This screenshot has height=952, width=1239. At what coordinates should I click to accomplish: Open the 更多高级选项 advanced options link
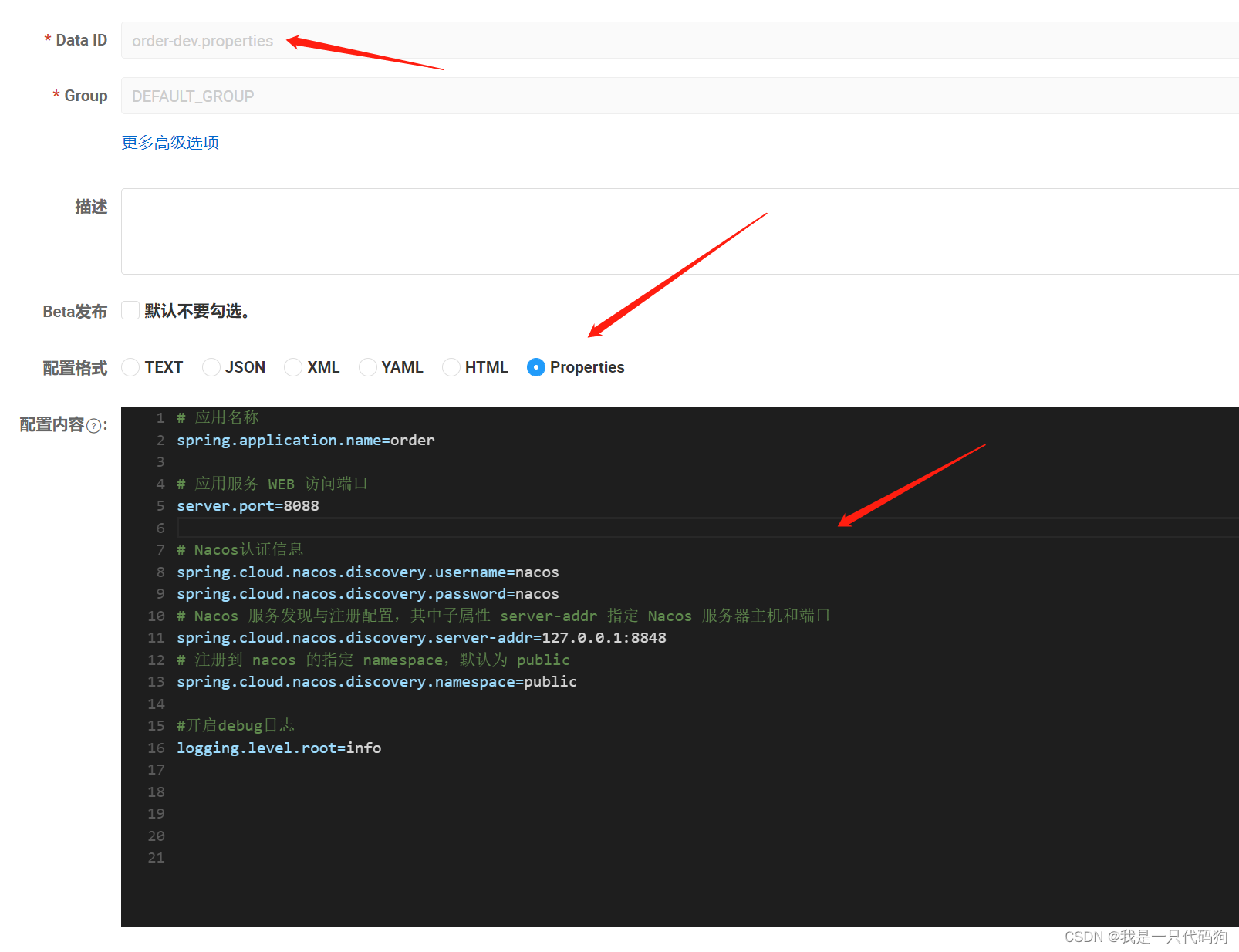coord(169,142)
